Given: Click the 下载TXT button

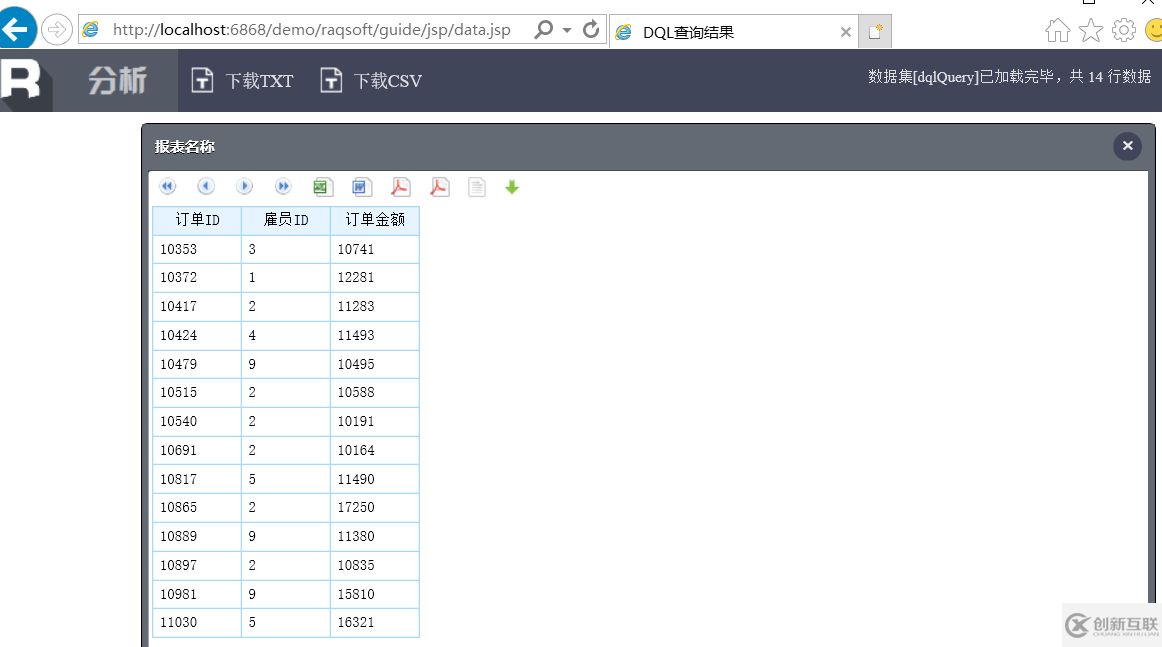Looking at the screenshot, I should (x=242, y=80).
